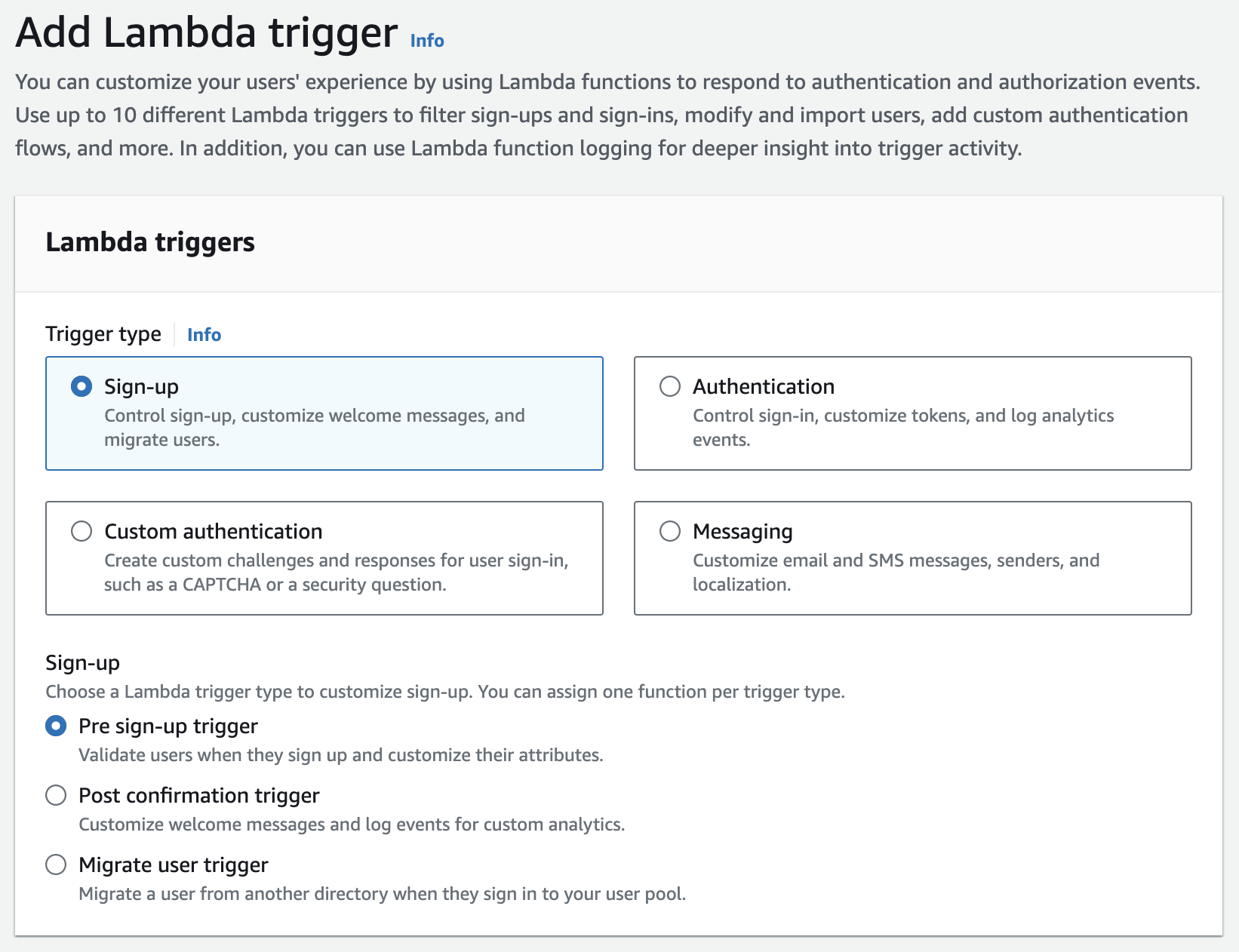Select the Authentication trigger type

tap(670, 387)
